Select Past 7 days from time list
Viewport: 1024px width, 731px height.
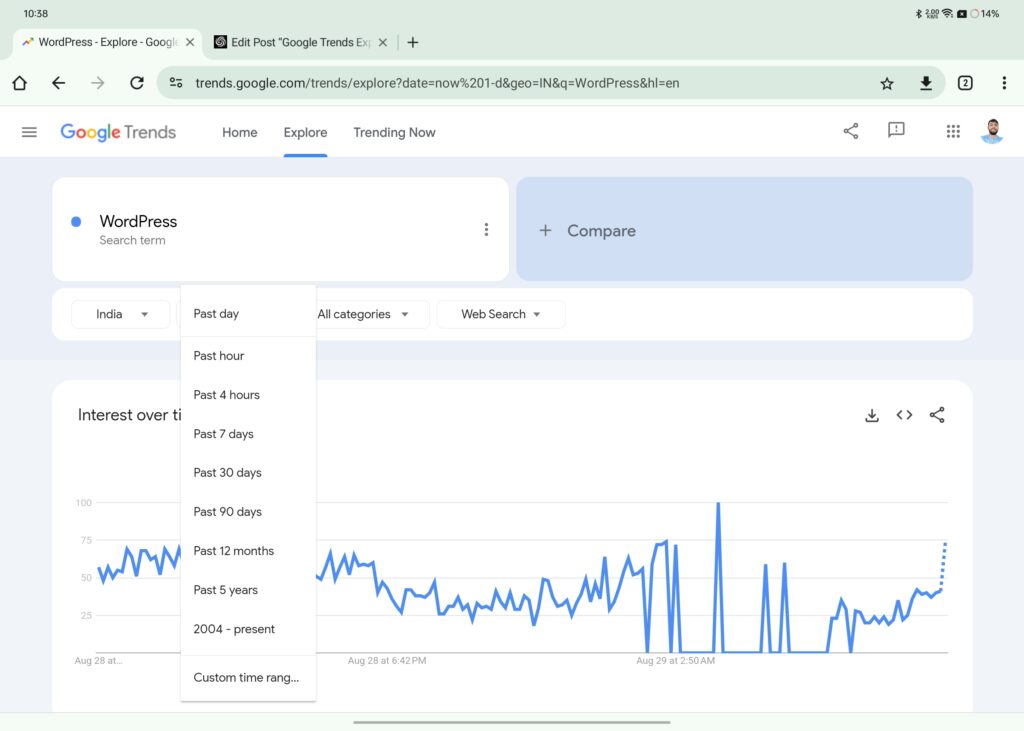(x=224, y=434)
